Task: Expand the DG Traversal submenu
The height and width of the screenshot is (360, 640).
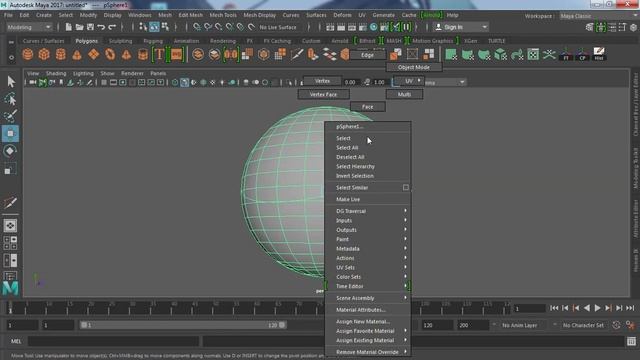Action: click(368, 211)
